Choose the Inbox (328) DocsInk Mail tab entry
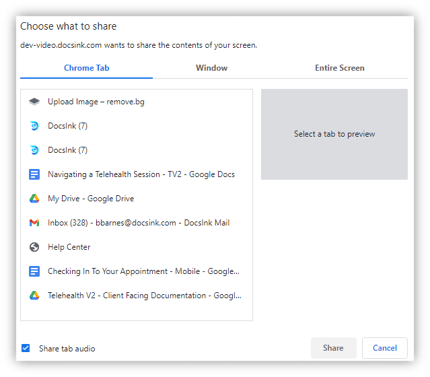This screenshot has width=430, height=377. [136, 223]
